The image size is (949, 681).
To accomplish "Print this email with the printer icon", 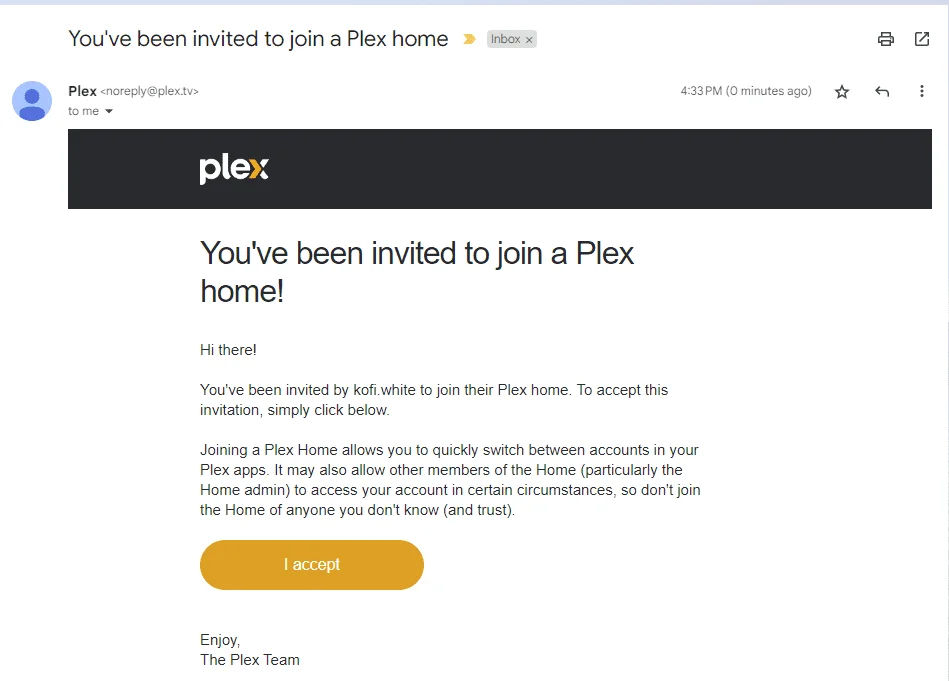I will coord(885,39).
